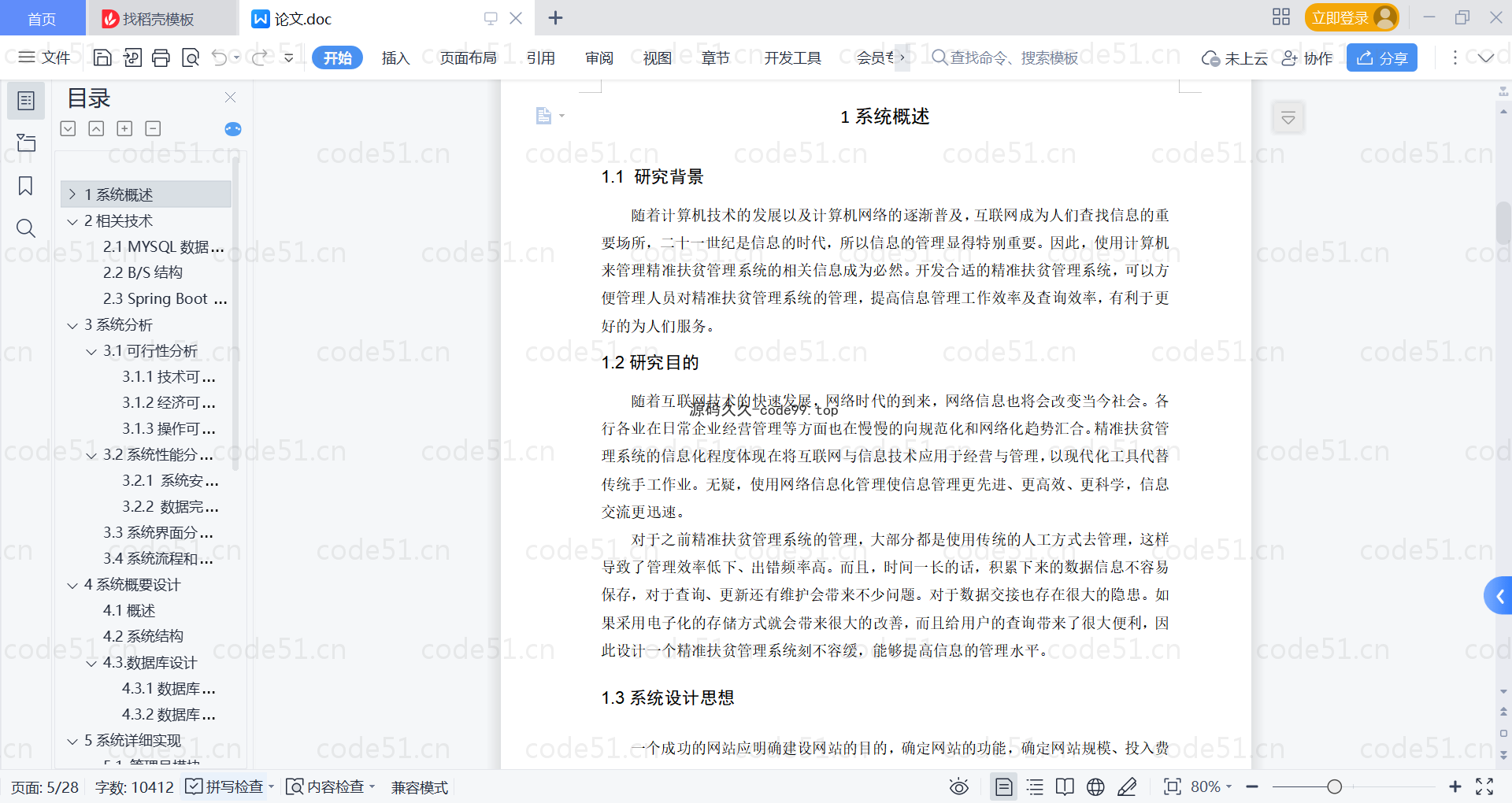Open the Bookmark sidebar icon
Screen dimensions: 1512x803
(x=26, y=186)
